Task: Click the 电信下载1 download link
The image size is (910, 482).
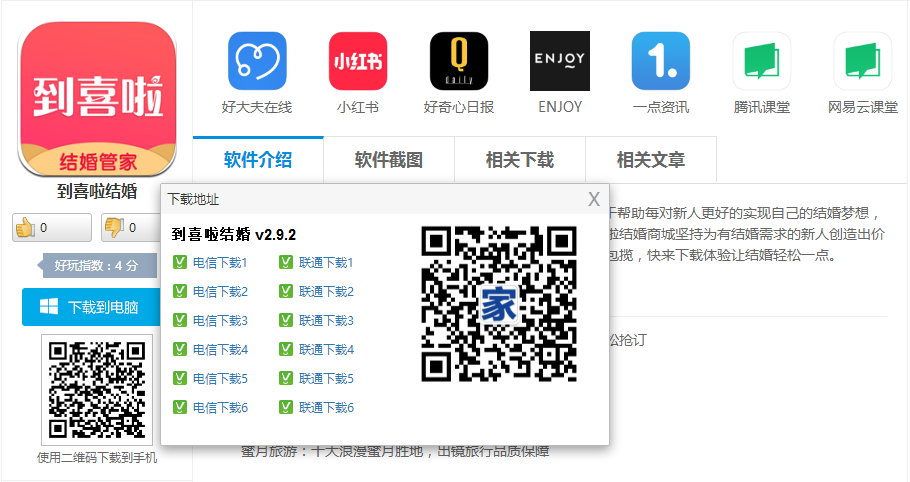Action: tap(219, 263)
